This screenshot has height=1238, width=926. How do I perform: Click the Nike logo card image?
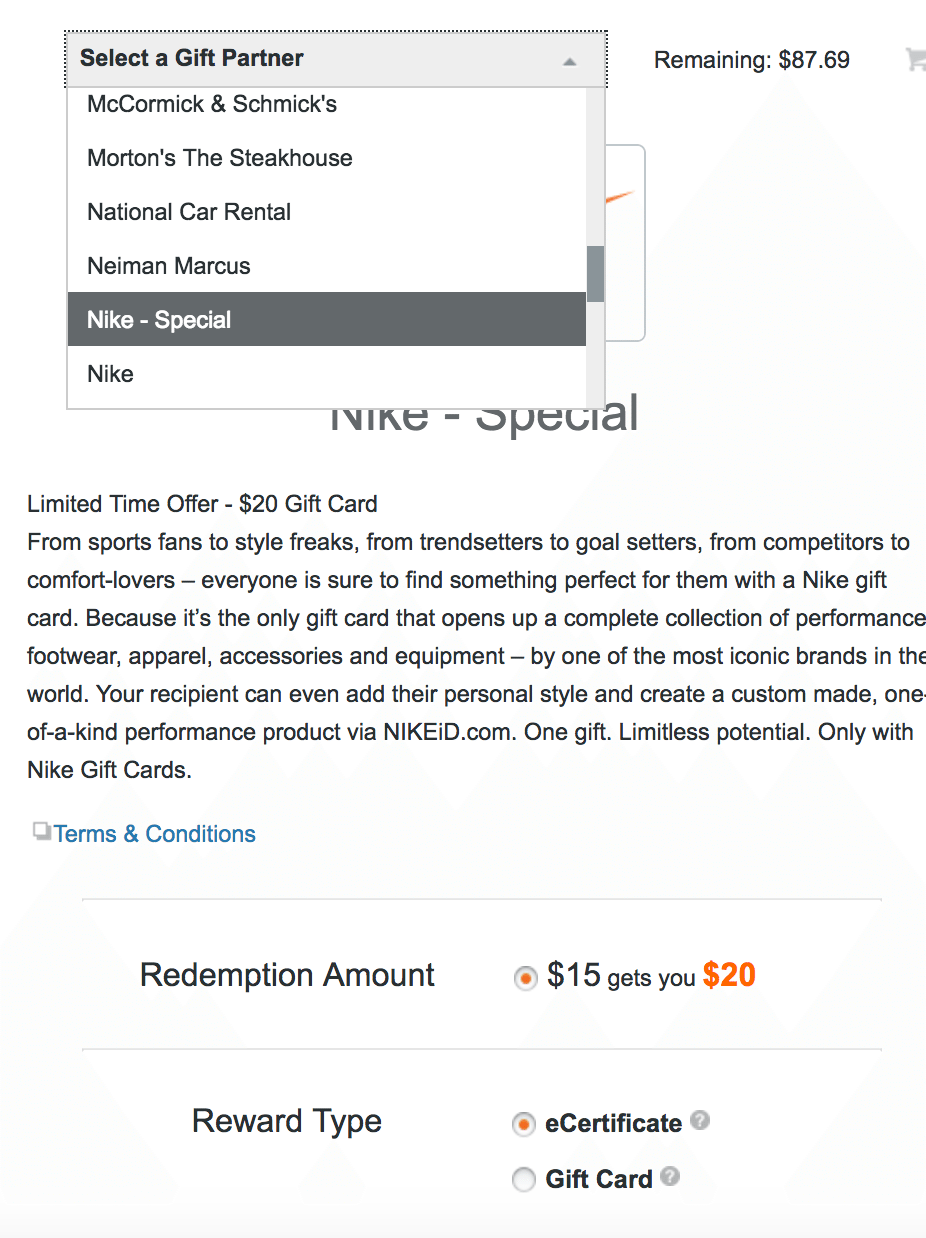624,240
